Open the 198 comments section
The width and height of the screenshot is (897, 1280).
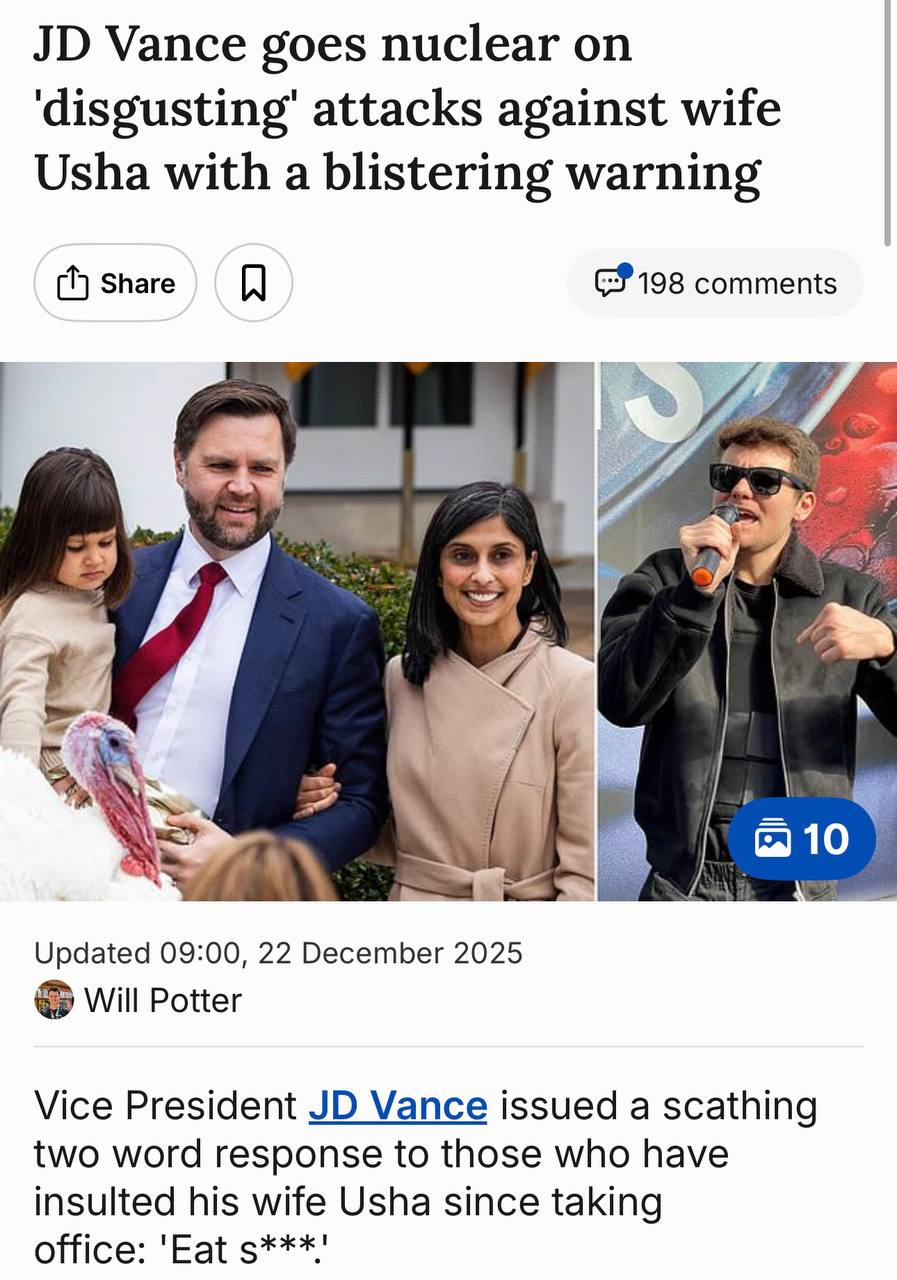tap(736, 284)
